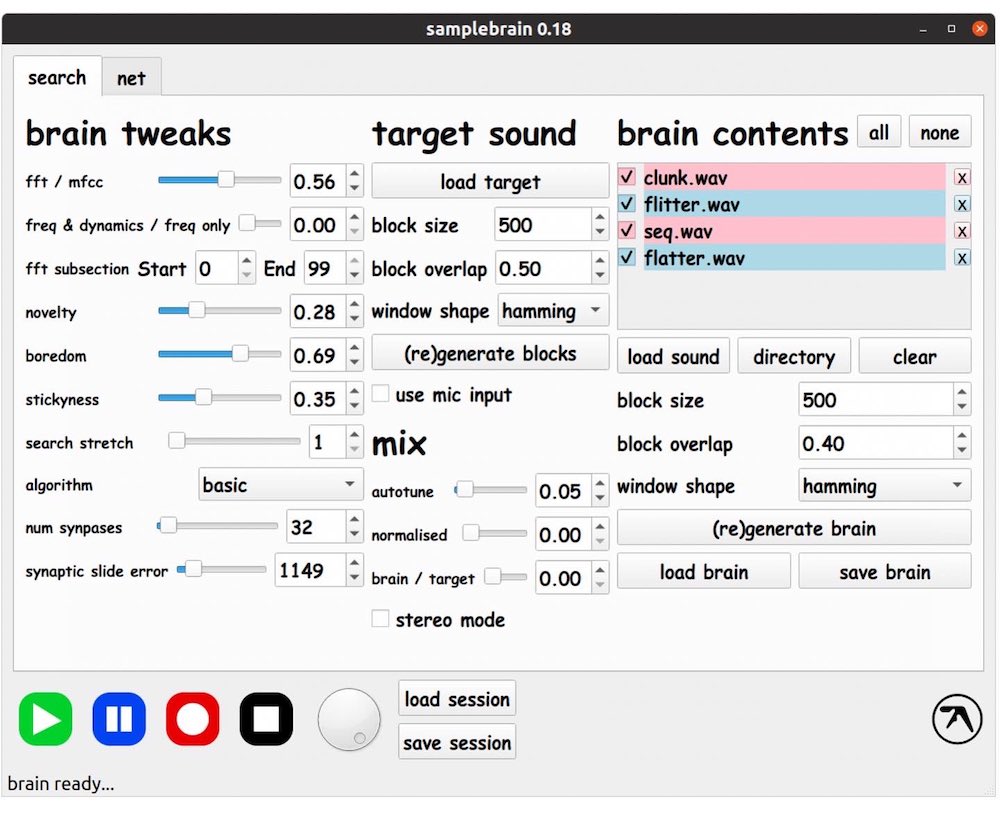Switch to the net tab
Image resolution: width=1000 pixels, height=818 pixels.
[131, 78]
